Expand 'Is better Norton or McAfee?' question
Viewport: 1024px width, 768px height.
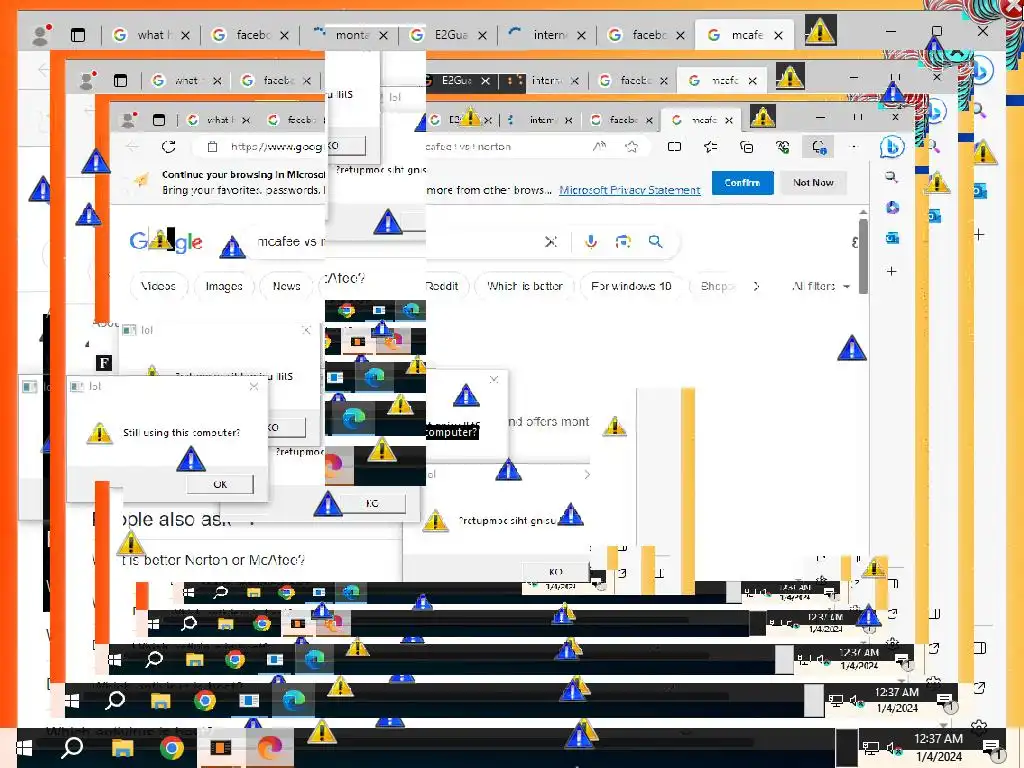tap(213, 560)
